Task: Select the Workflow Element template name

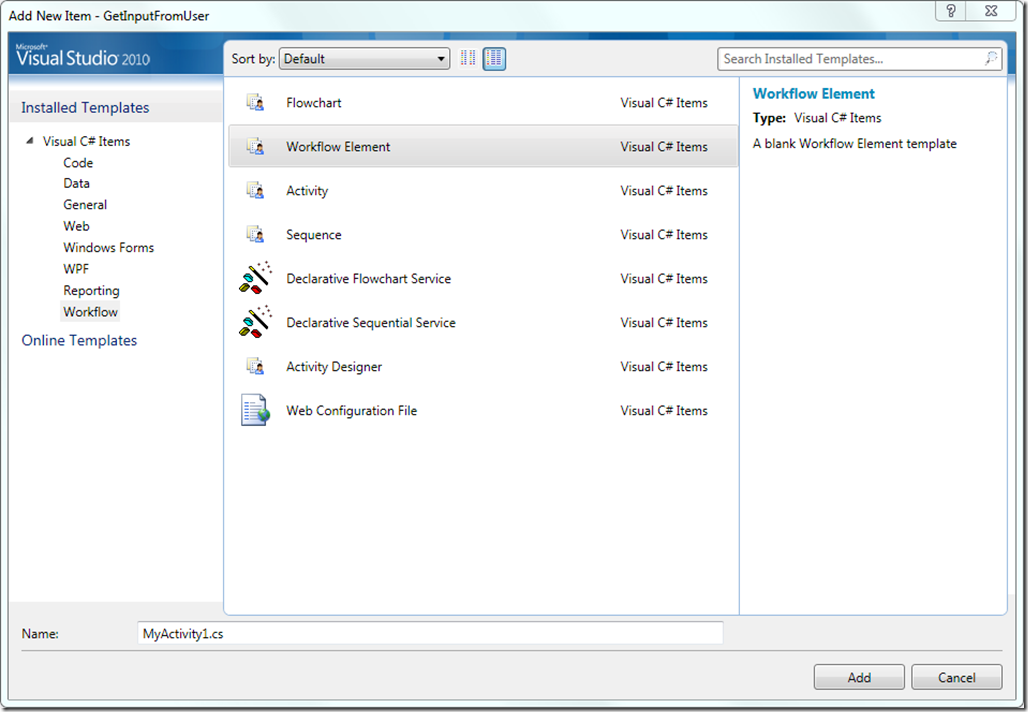Action: pos(338,146)
